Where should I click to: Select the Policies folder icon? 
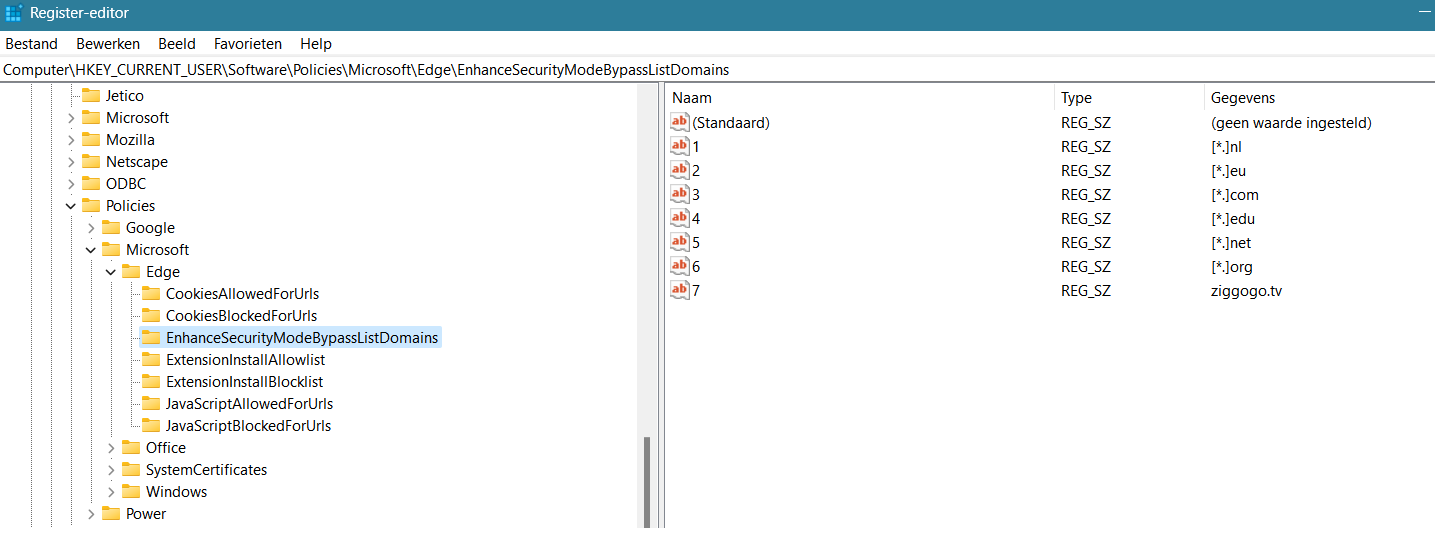pyautogui.click(x=91, y=206)
